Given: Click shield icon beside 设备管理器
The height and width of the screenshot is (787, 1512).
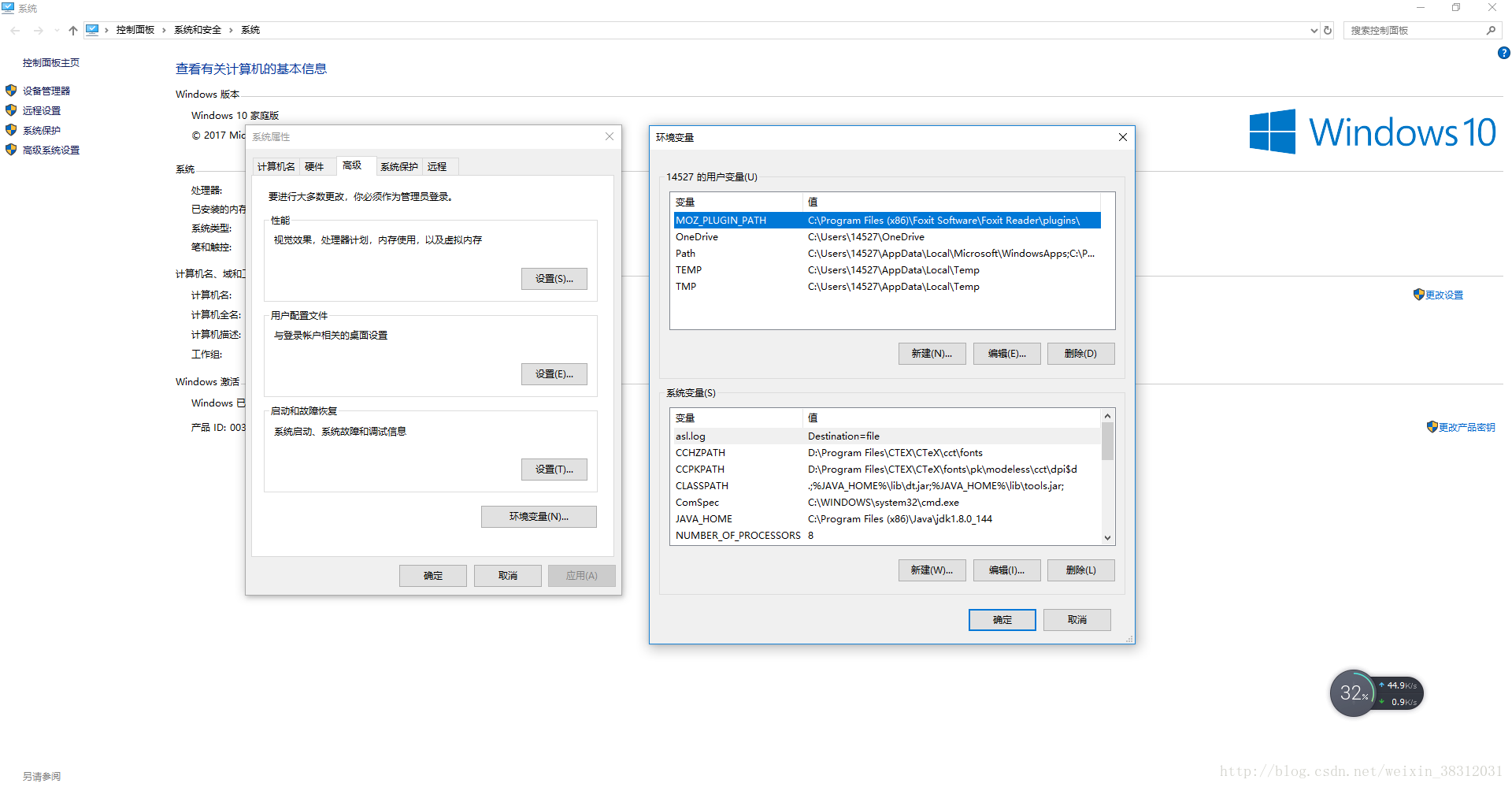Looking at the screenshot, I should (11, 91).
